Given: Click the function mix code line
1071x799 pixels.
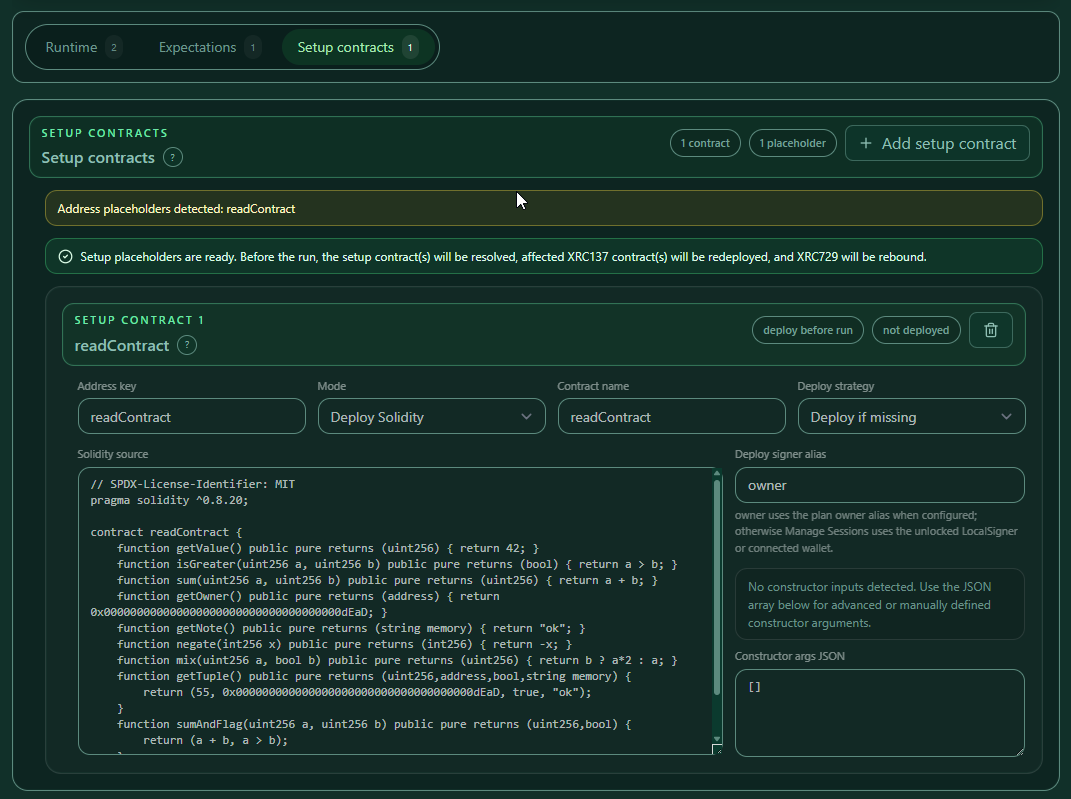Looking at the screenshot, I should coord(397,660).
